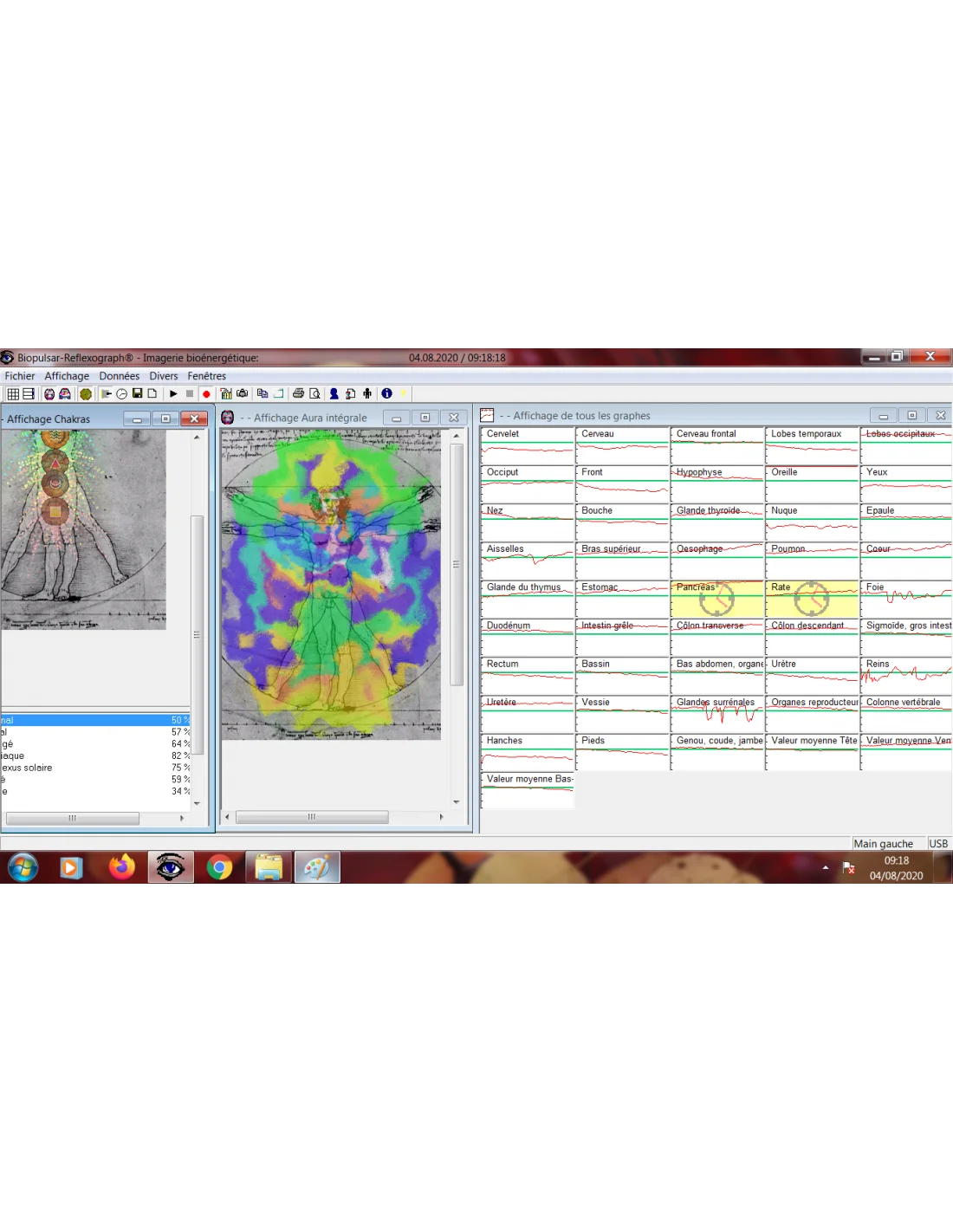Start playback with the play button
Screen dimensions: 953x1232
click(x=173, y=394)
